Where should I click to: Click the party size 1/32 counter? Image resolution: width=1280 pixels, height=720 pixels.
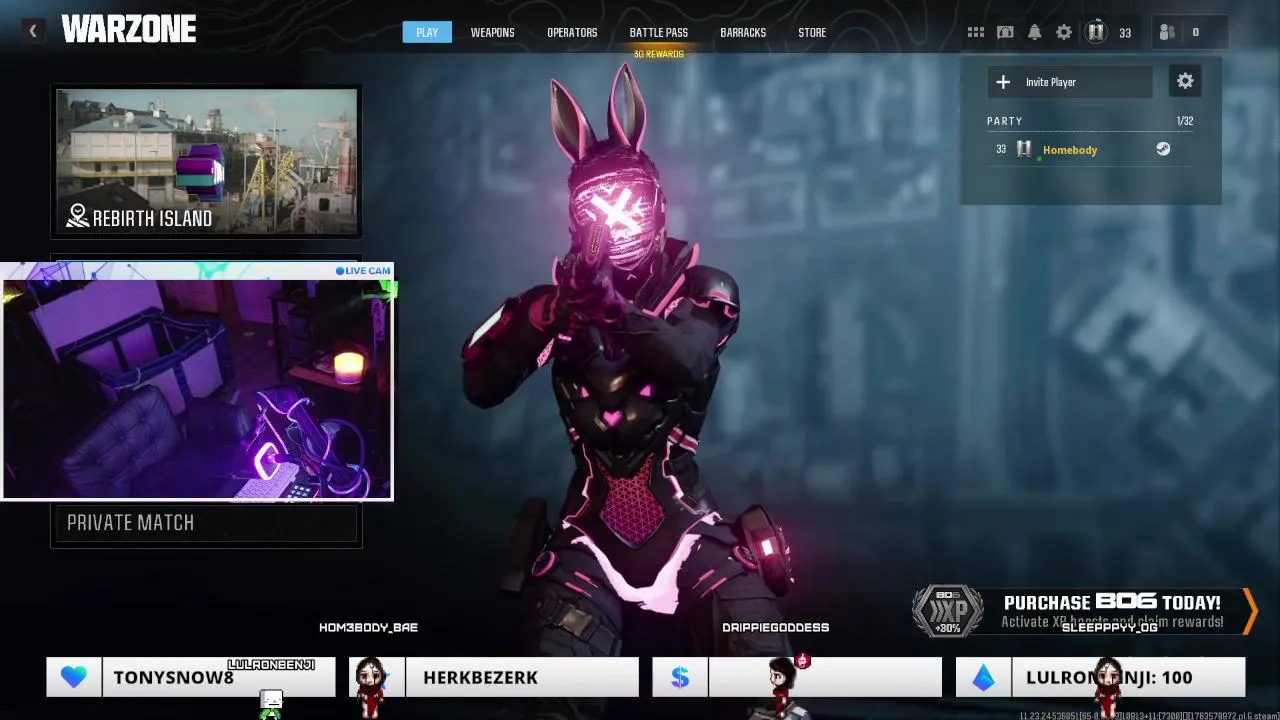coord(1185,121)
